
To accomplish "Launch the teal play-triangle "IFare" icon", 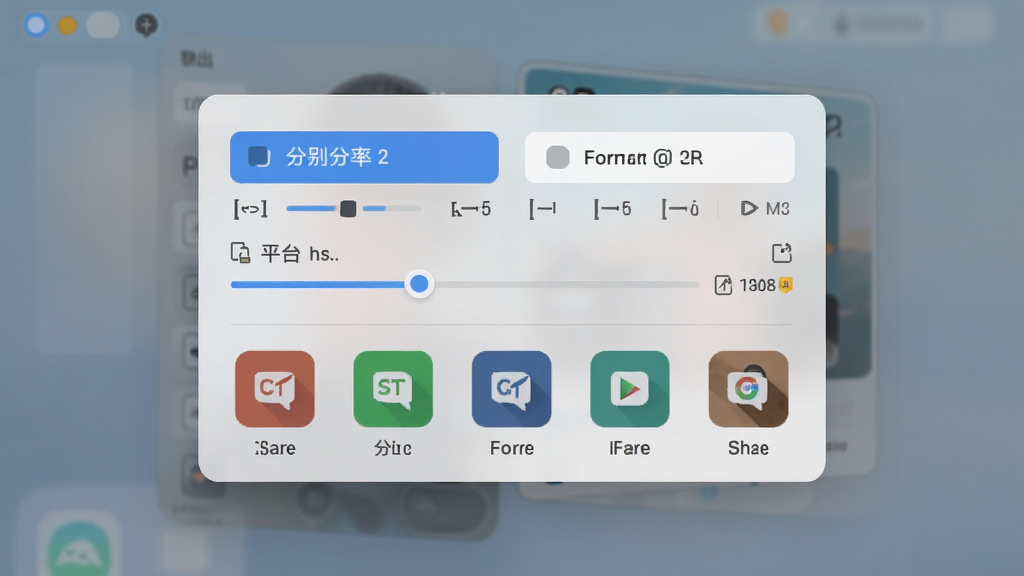I will pyautogui.click(x=630, y=389).
